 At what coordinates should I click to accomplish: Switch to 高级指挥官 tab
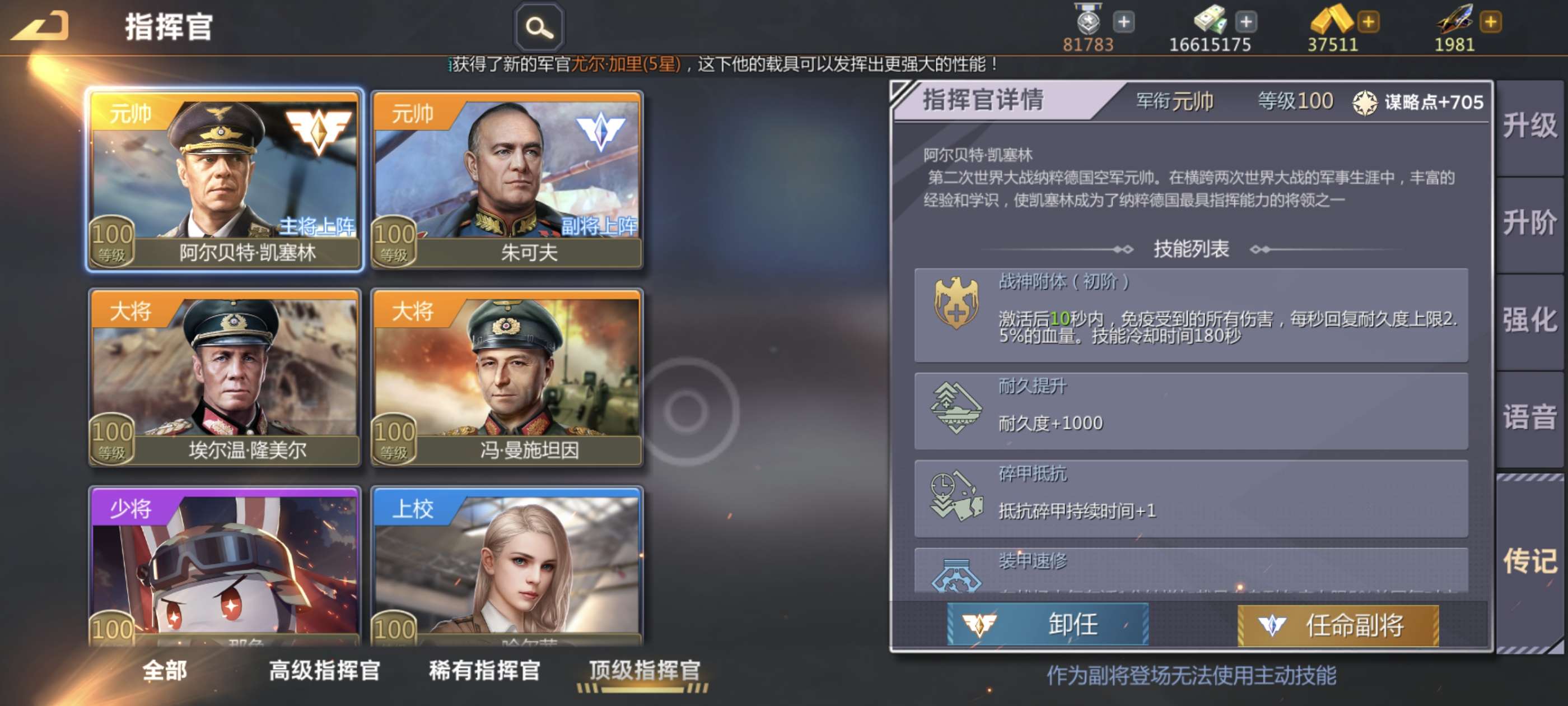[x=324, y=670]
